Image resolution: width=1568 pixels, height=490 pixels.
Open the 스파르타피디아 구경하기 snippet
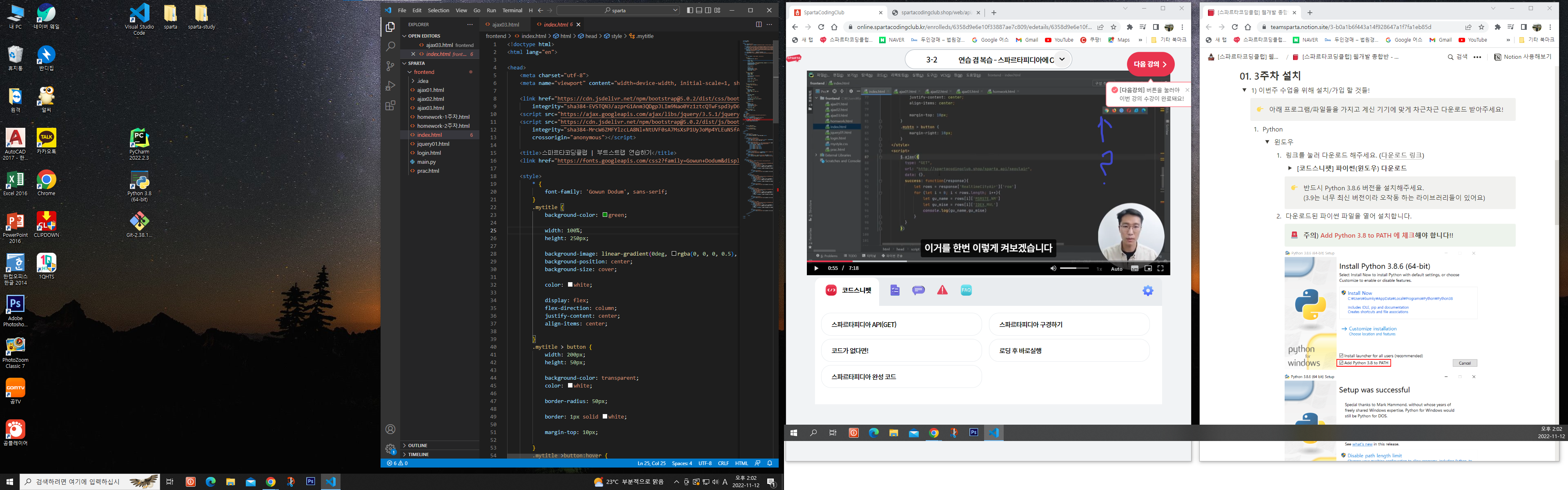point(1069,325)
